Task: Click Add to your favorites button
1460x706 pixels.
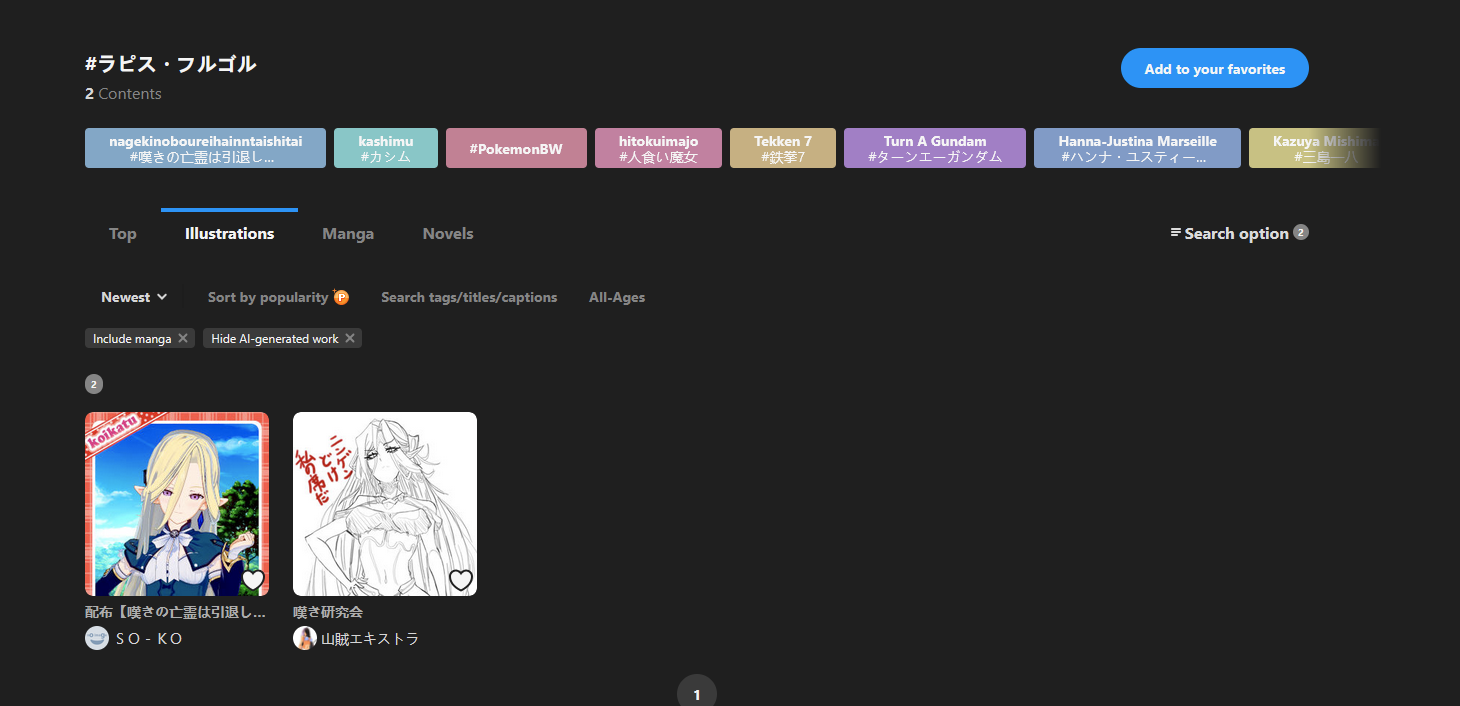Action: (x=1215, y=68)
